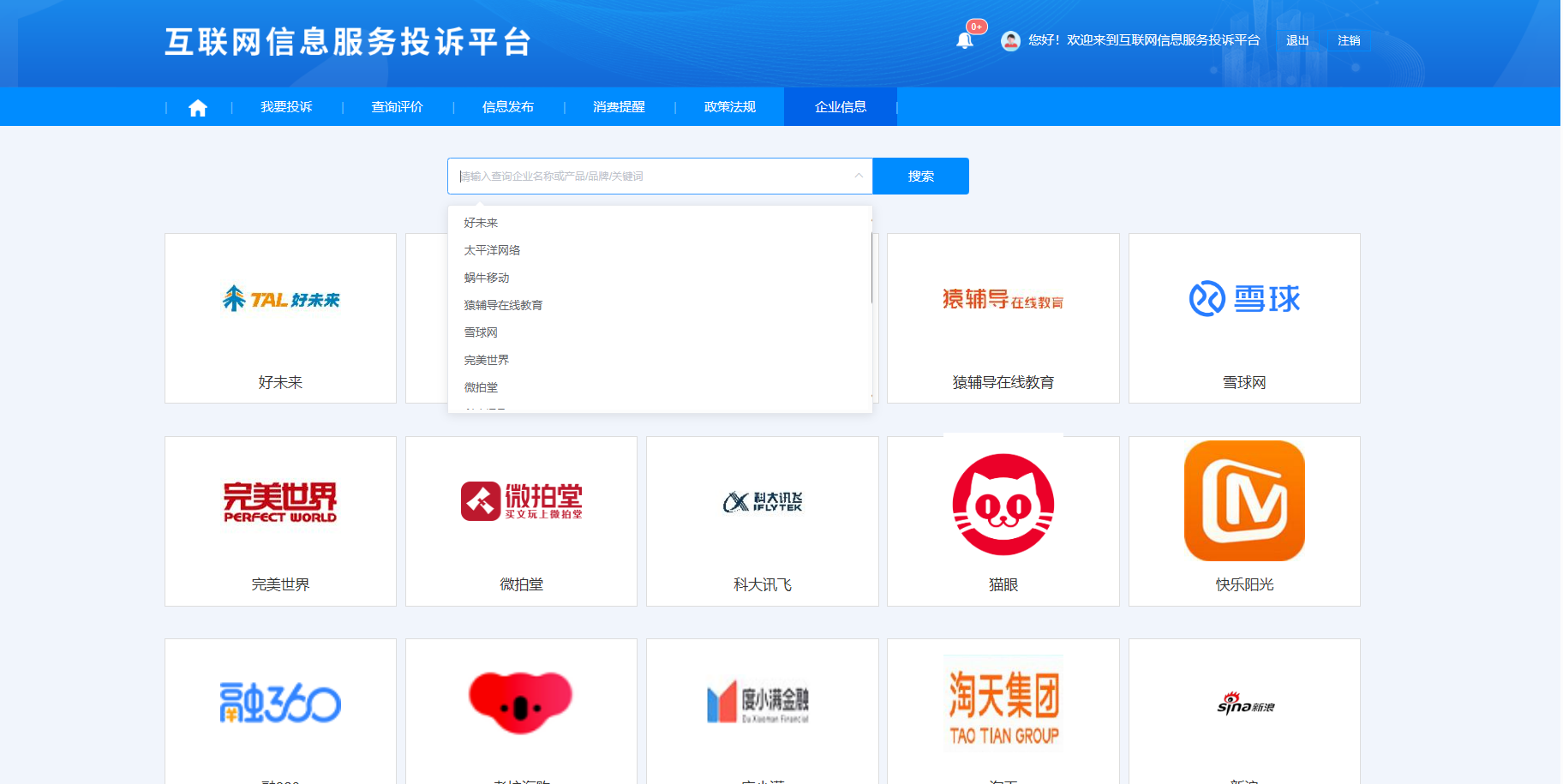Click the 退出 link
This screenshot has width=1563, height=784.
pyautogui.click(x=1297, y=40)
